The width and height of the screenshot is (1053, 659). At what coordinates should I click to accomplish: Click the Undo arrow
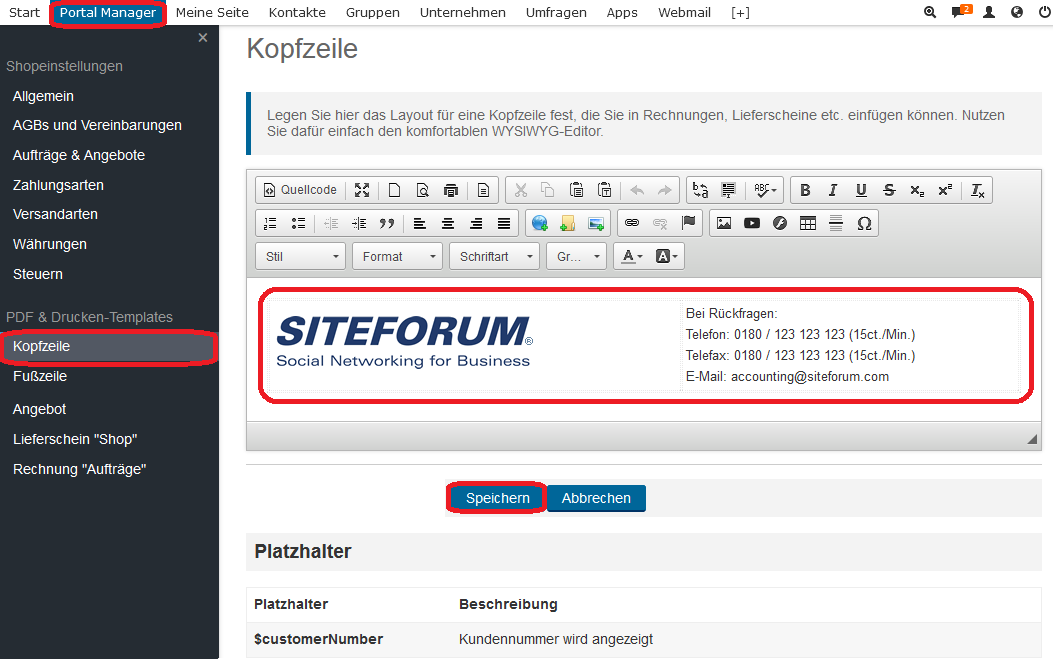pyautogui.click(x=637, y=190)
